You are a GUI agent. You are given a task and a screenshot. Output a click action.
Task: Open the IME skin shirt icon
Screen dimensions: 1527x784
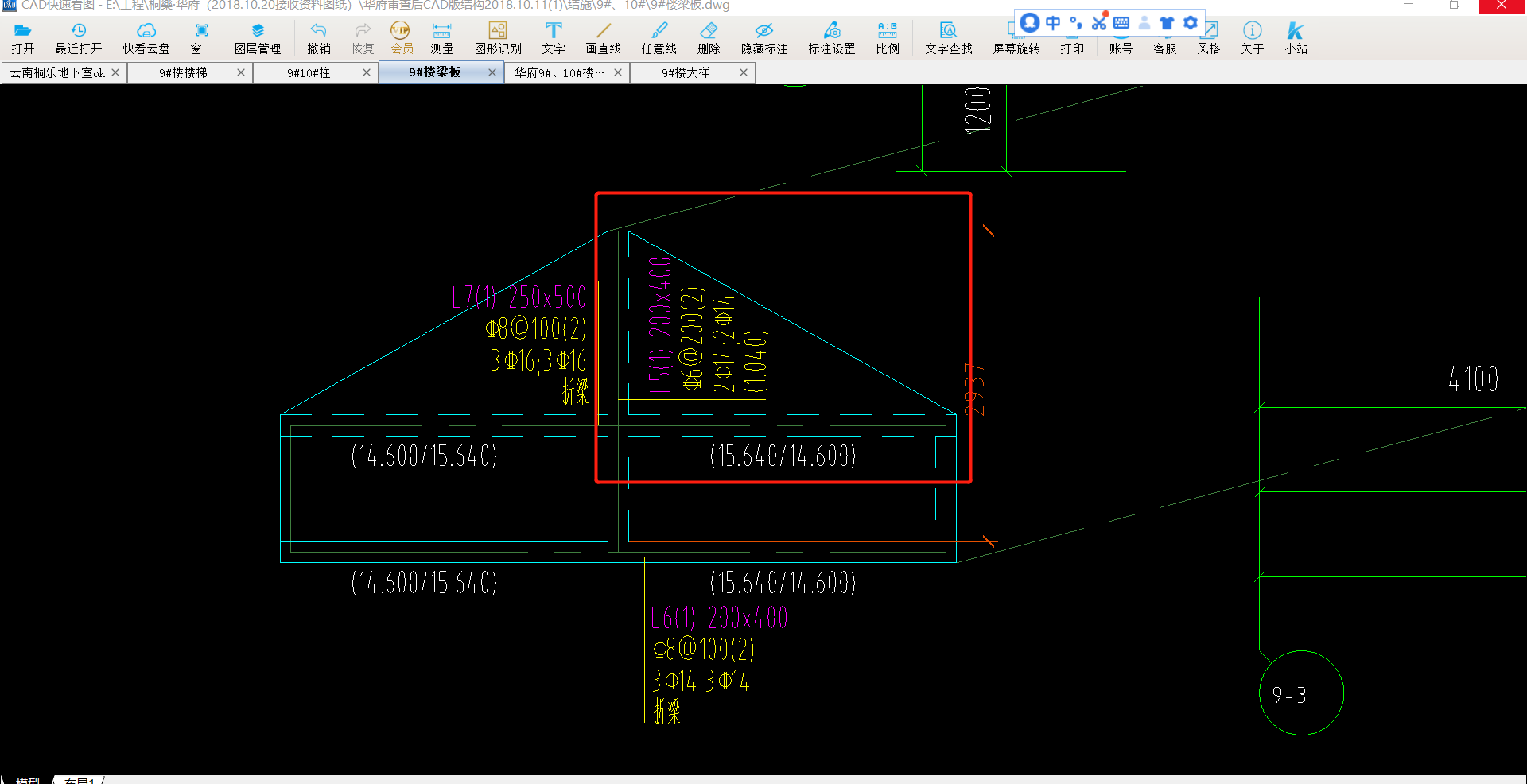pos(1167,22)
